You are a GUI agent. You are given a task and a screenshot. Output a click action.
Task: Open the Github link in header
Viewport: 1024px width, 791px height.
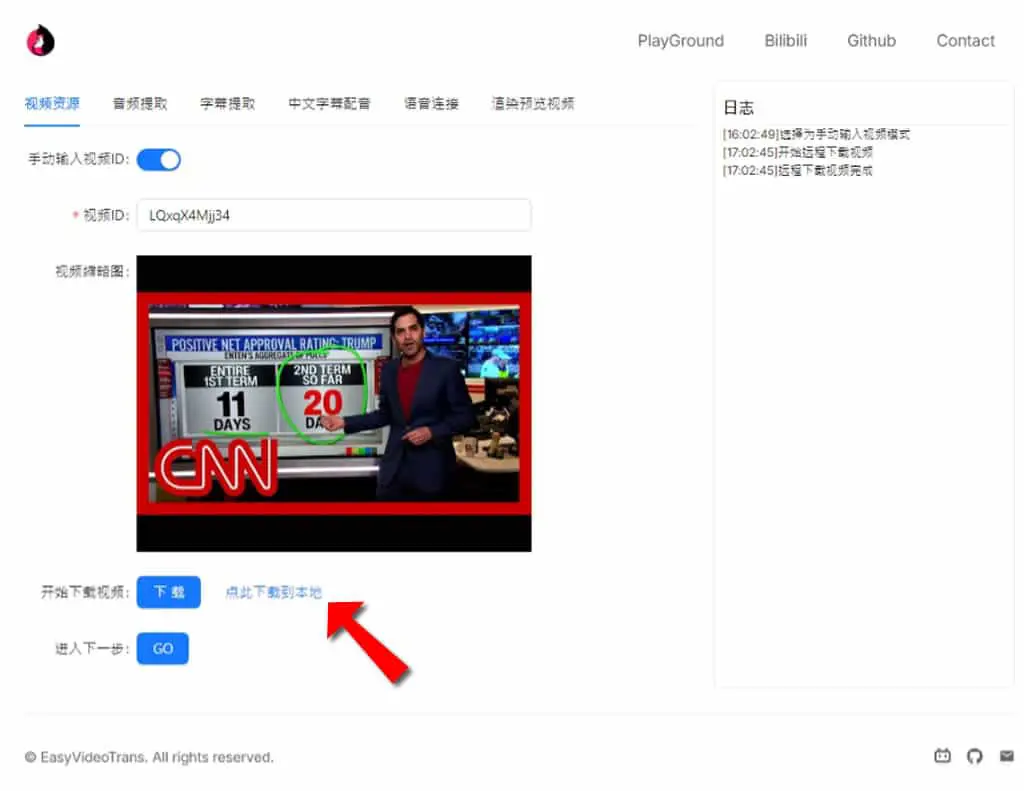[871, 40]
